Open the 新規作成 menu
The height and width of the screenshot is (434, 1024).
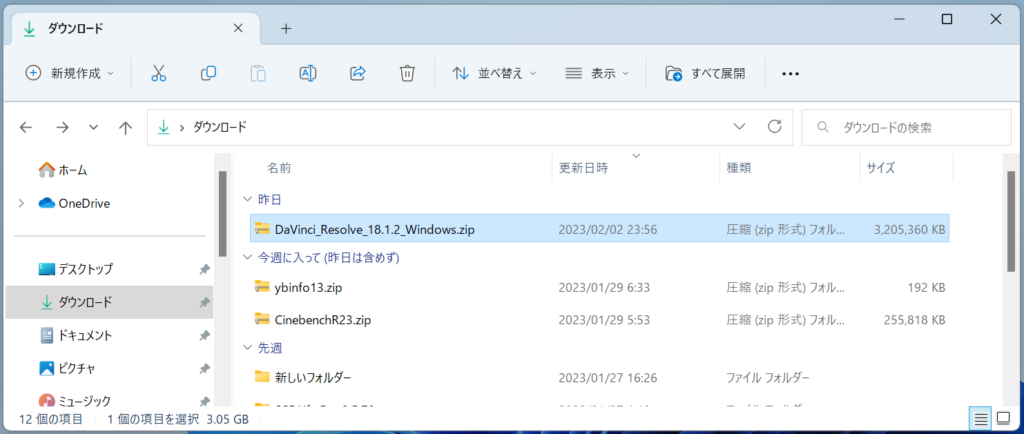(x=70, y=73)
